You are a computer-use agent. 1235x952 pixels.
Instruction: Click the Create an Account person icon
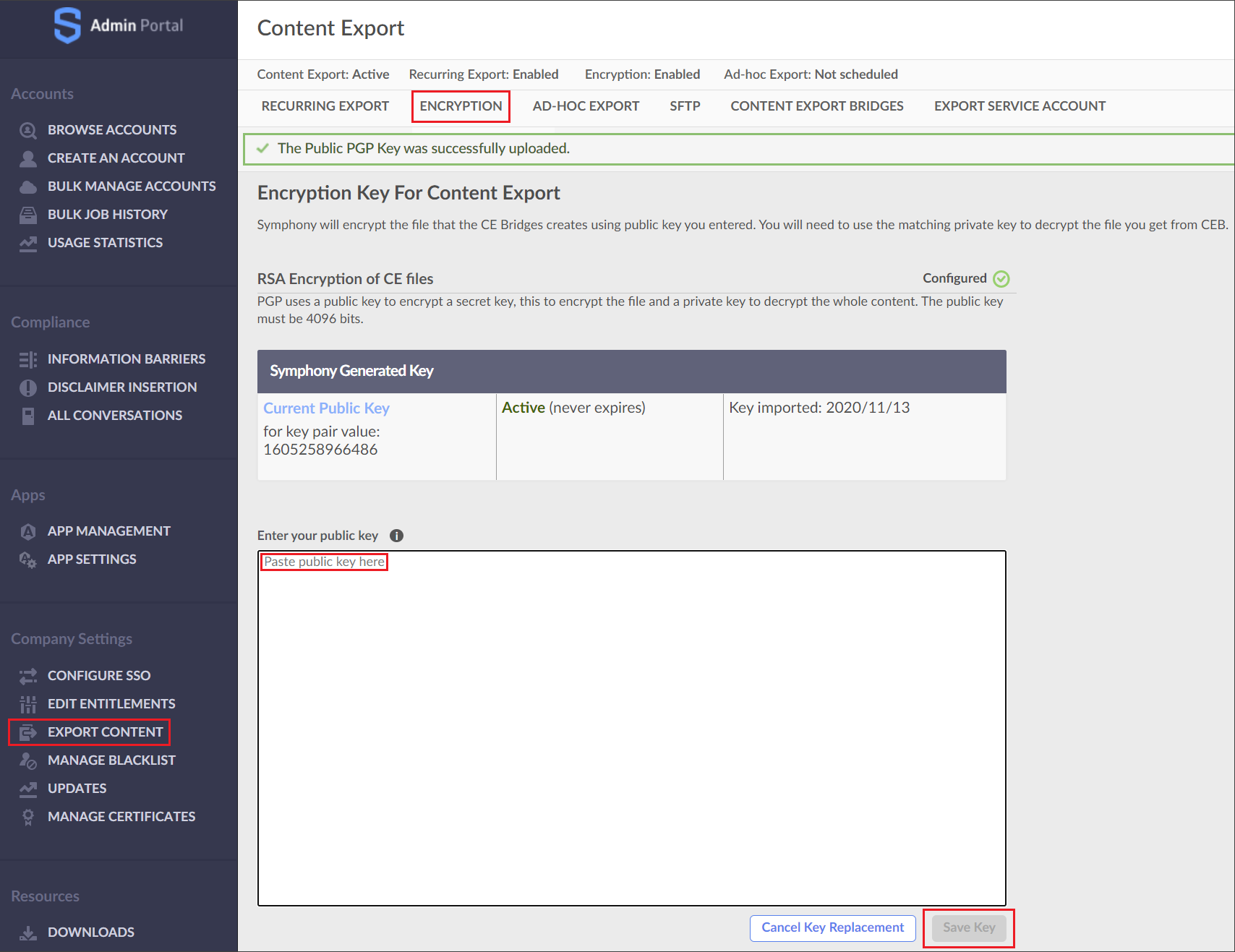(28, 158)
